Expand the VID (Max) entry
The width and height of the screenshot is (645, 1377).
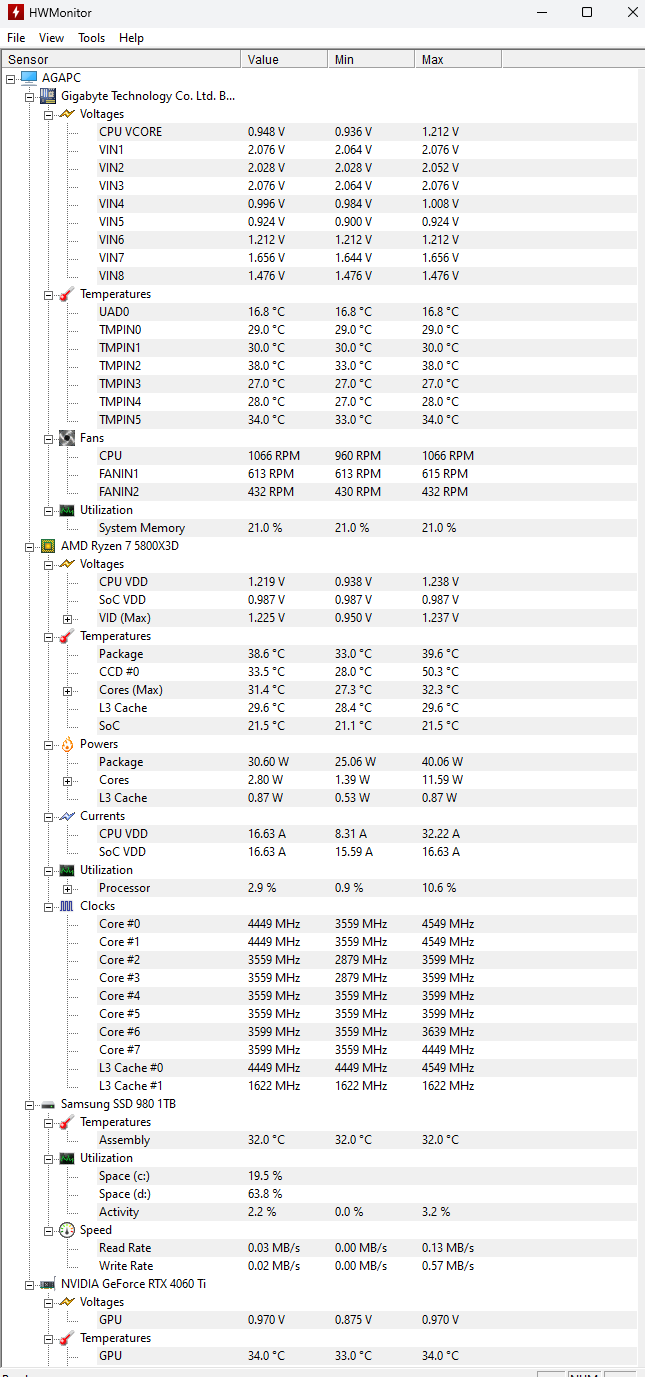[x=68, y=618]
